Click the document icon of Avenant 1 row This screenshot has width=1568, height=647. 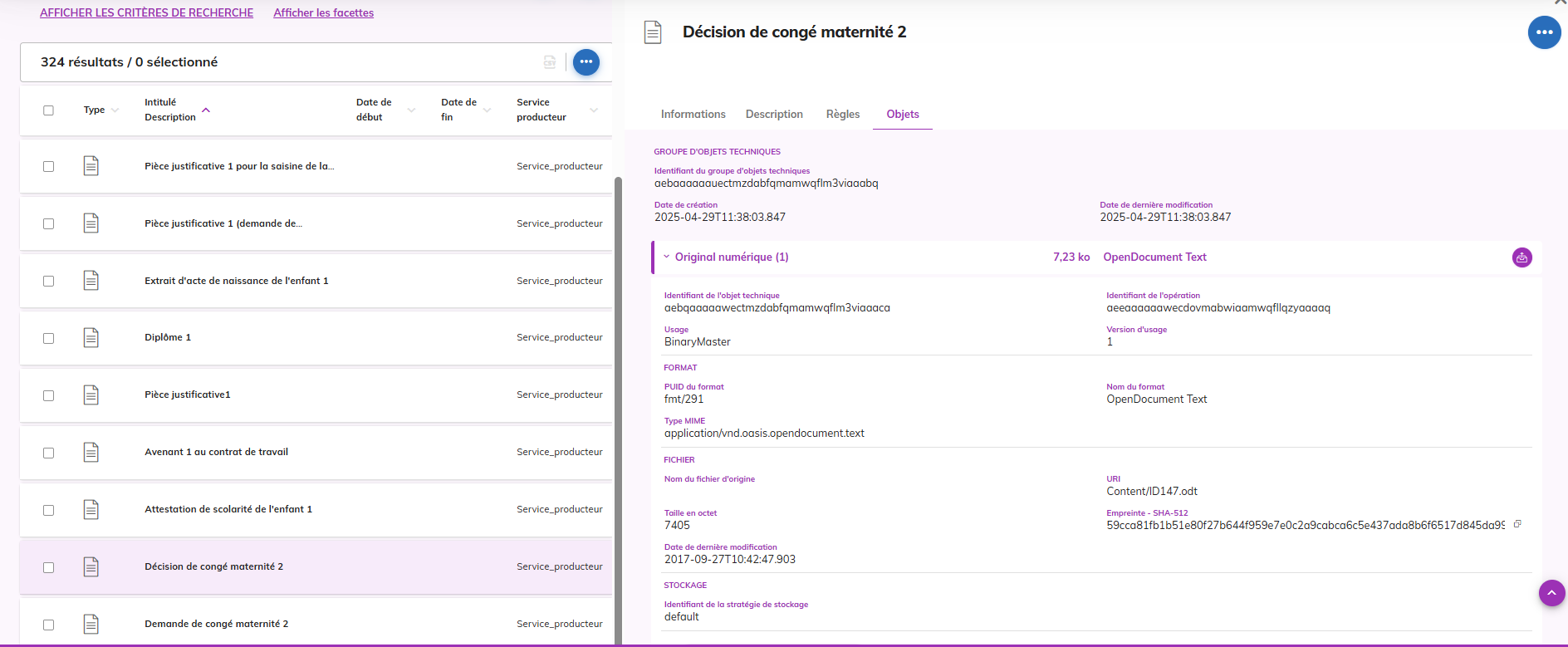(x=91, y=453)
